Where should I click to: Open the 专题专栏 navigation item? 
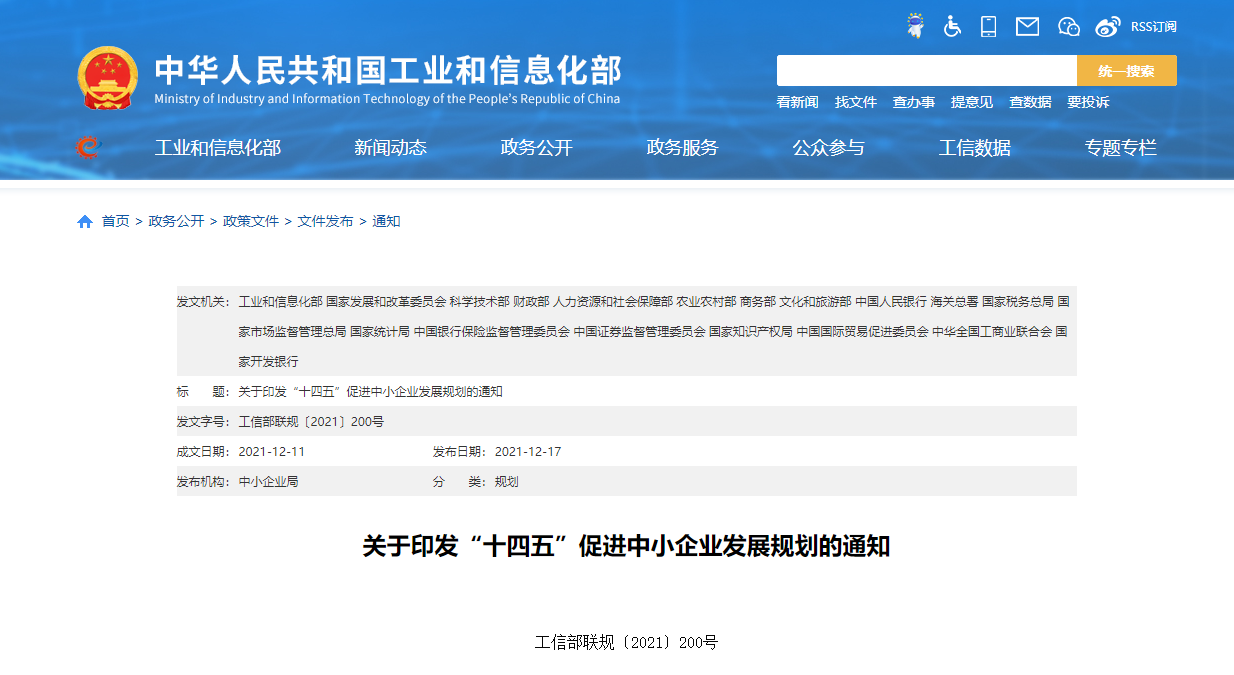[1120, 148]
